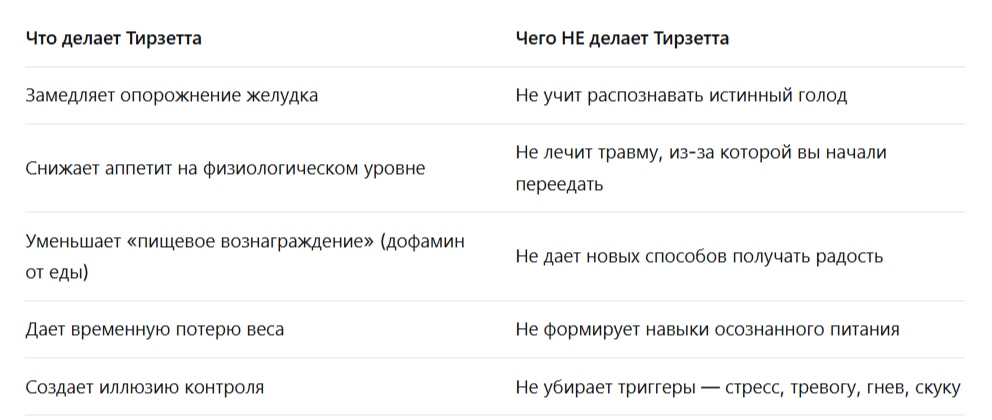Select the 'Создает иллюзию контроля' cell
This screenshot has width=992, height=420.
pyautogui.click(x=145, y=387)
